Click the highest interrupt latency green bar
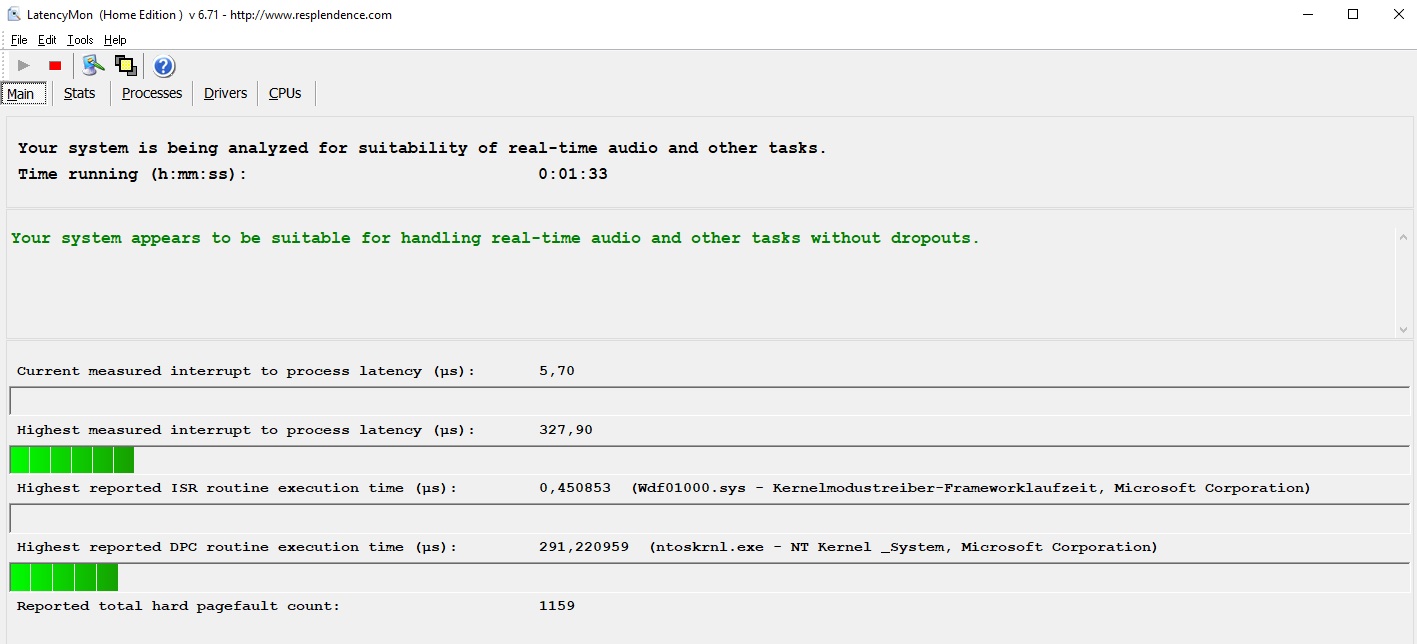 (72, 460)
